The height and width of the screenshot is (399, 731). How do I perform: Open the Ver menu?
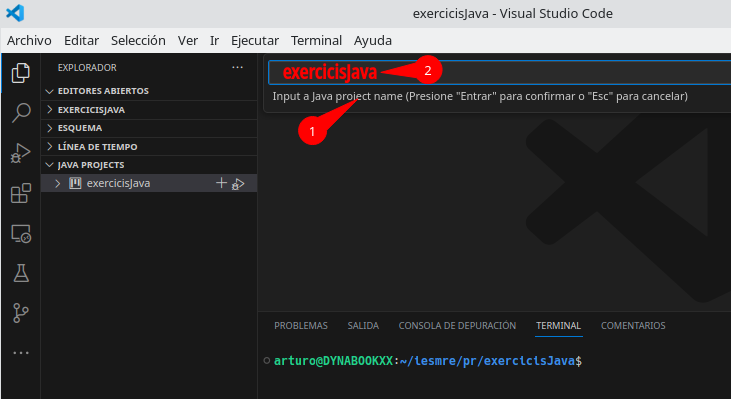point(187,41)
